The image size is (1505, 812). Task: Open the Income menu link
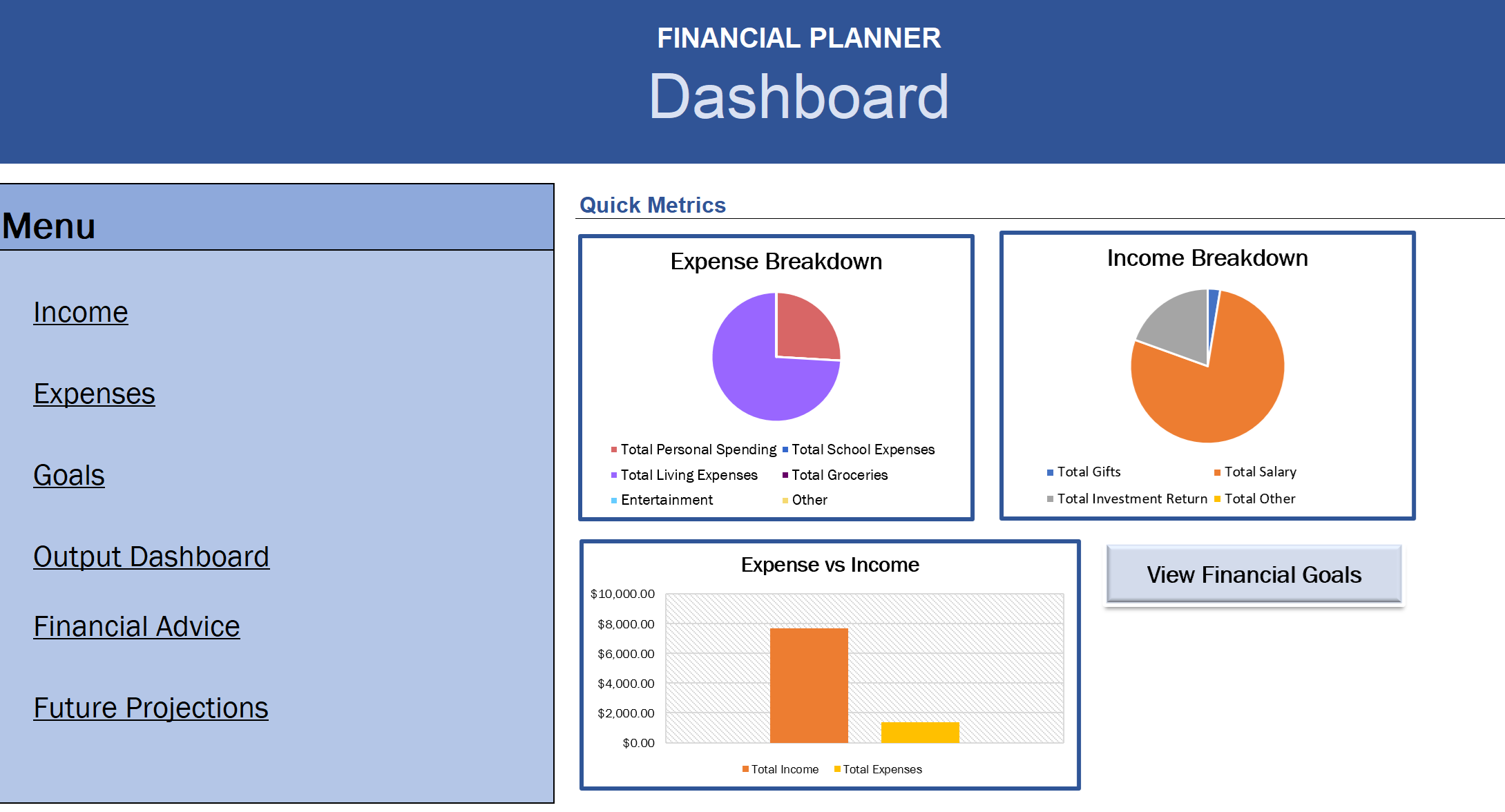[81, 313]
